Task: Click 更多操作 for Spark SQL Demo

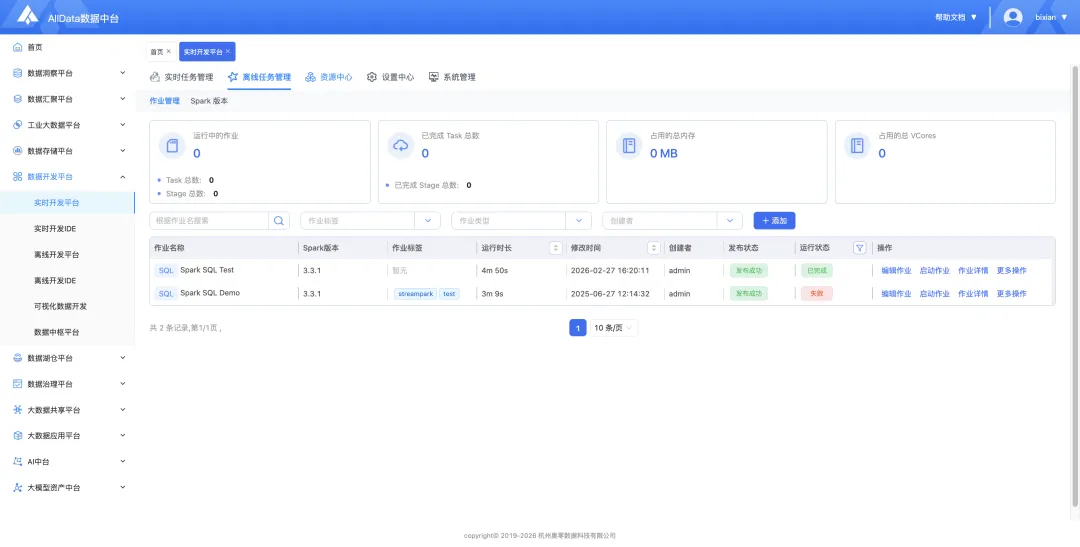Action: [x=1012, y=293]
